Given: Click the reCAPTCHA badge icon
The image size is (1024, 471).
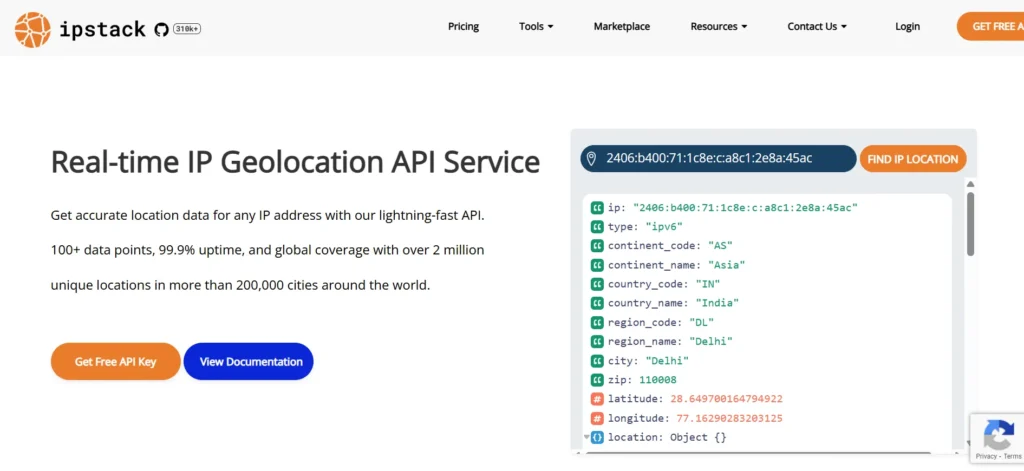Looking at the screenshot, I should click(999, 435).
